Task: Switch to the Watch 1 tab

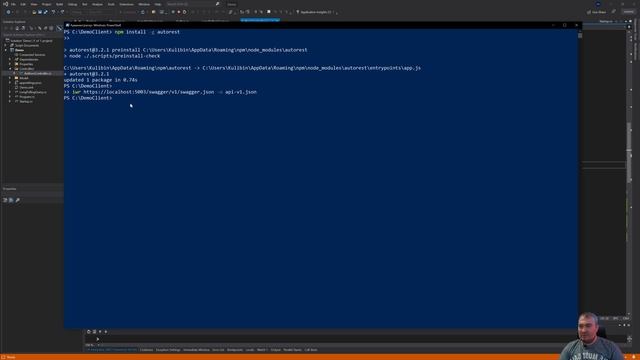Action: point(262,350)
